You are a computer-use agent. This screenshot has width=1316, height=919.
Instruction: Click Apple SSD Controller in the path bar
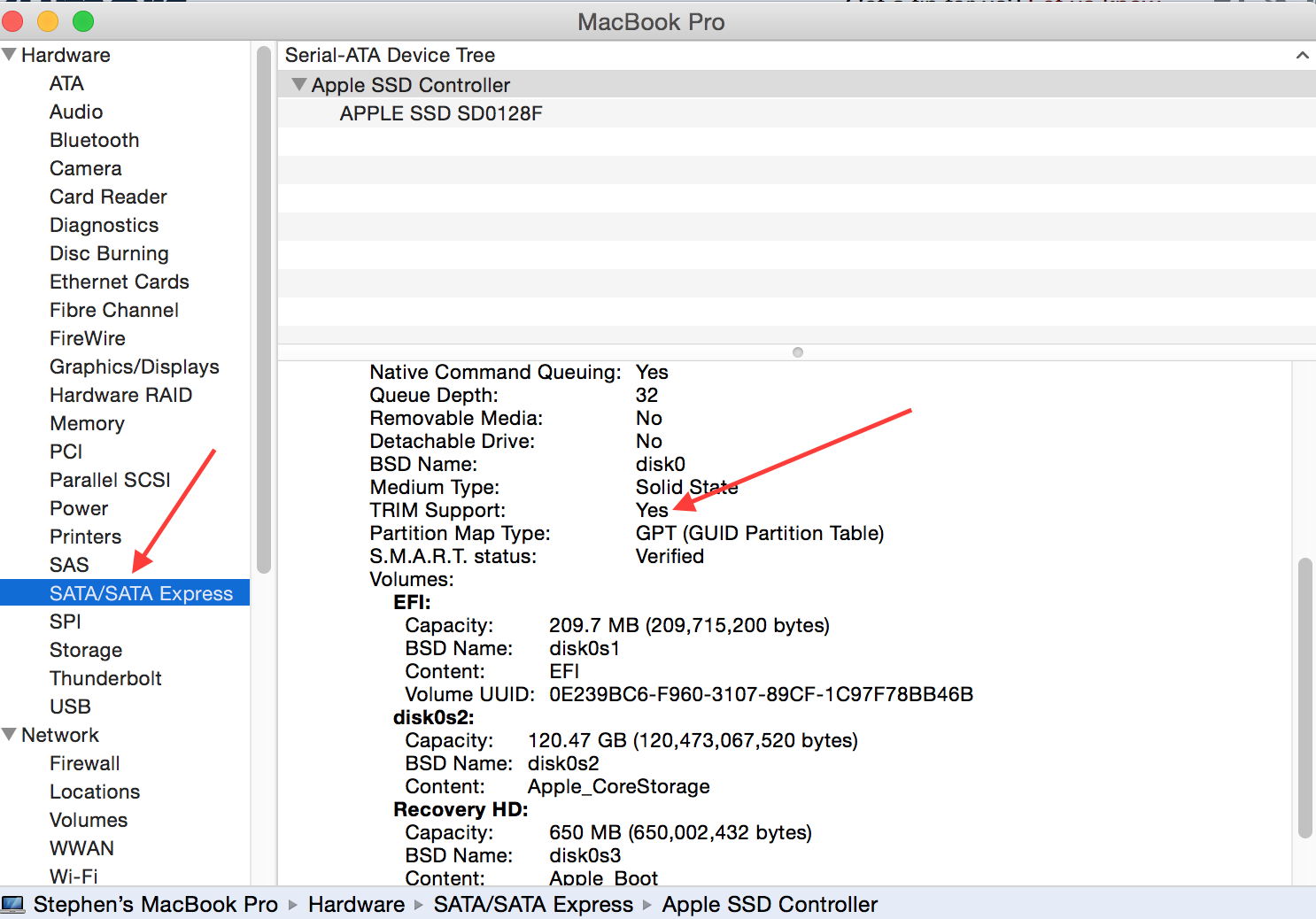770,904
